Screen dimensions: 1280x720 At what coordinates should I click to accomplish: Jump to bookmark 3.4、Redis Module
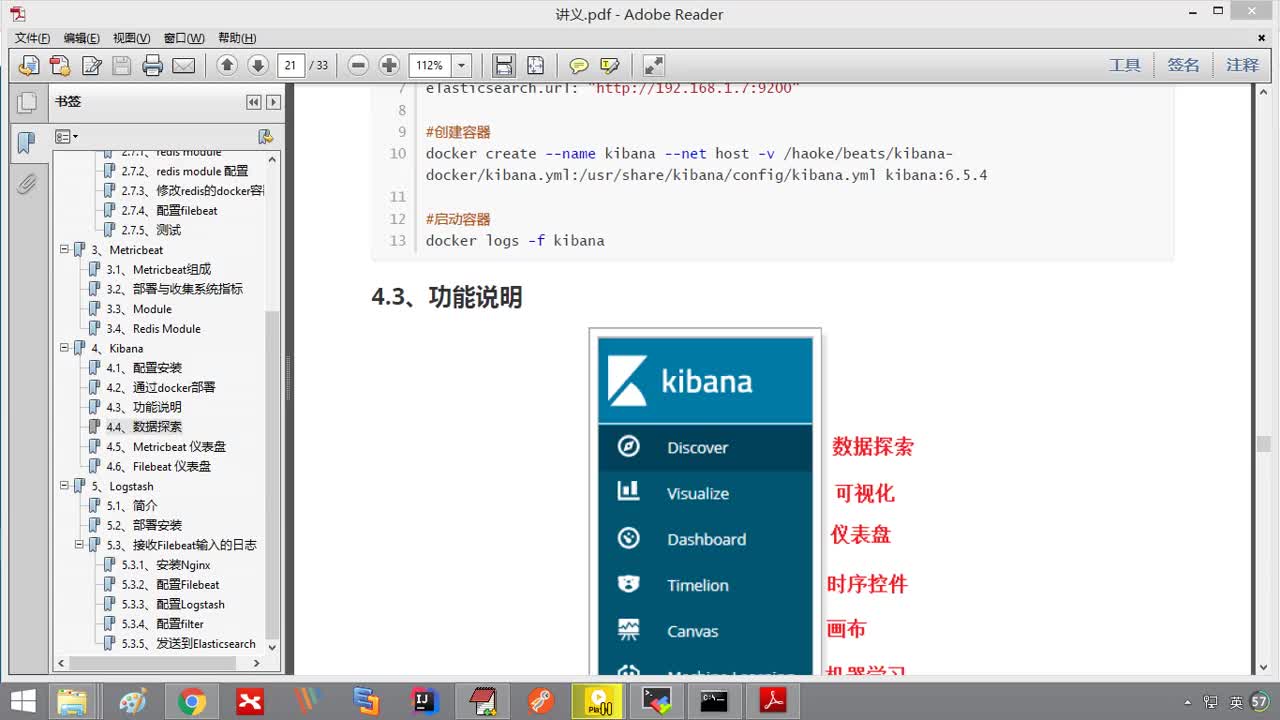click(153, 328)
